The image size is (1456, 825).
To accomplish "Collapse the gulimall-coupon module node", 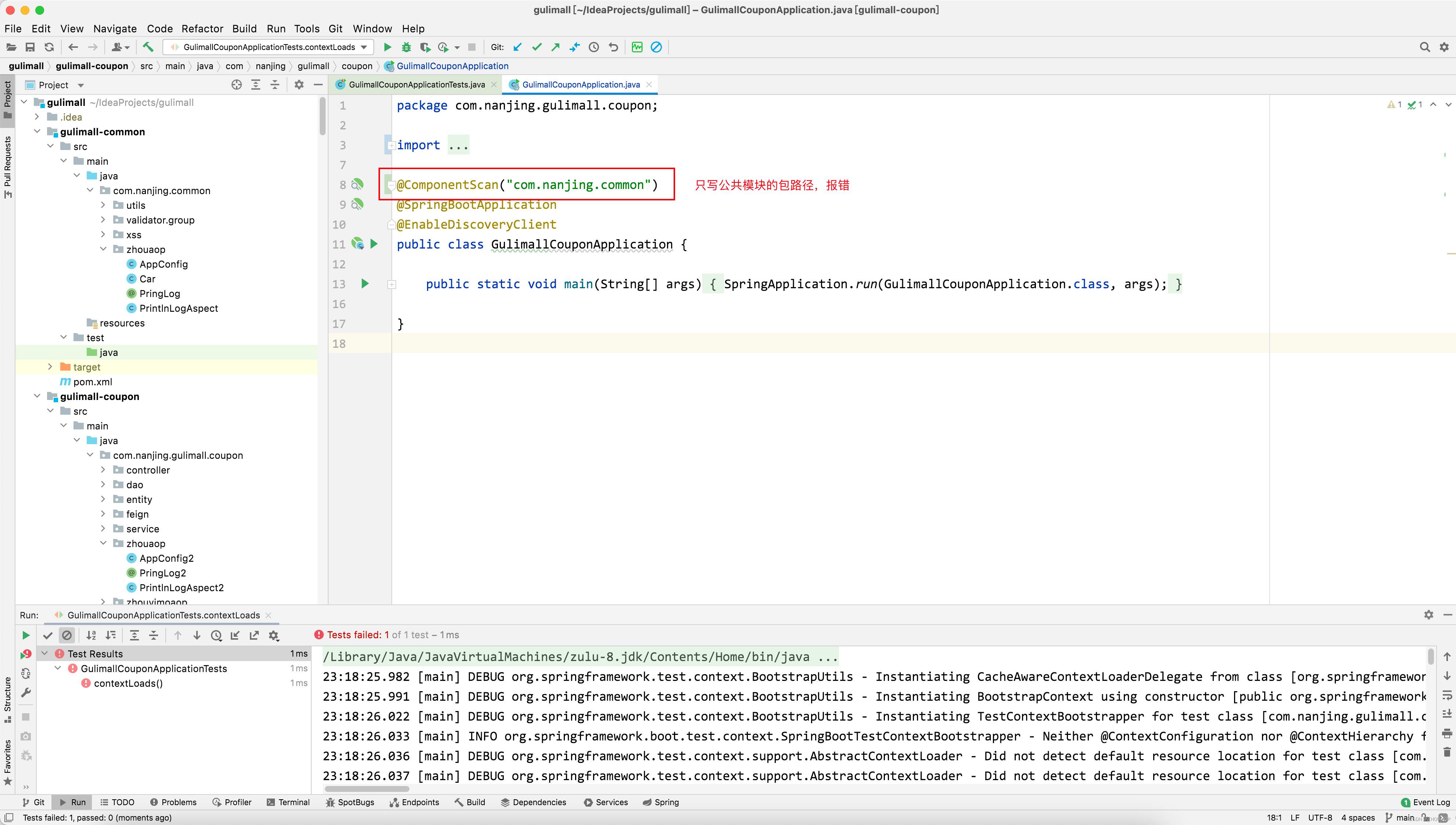I will click(x=37, y=397).
